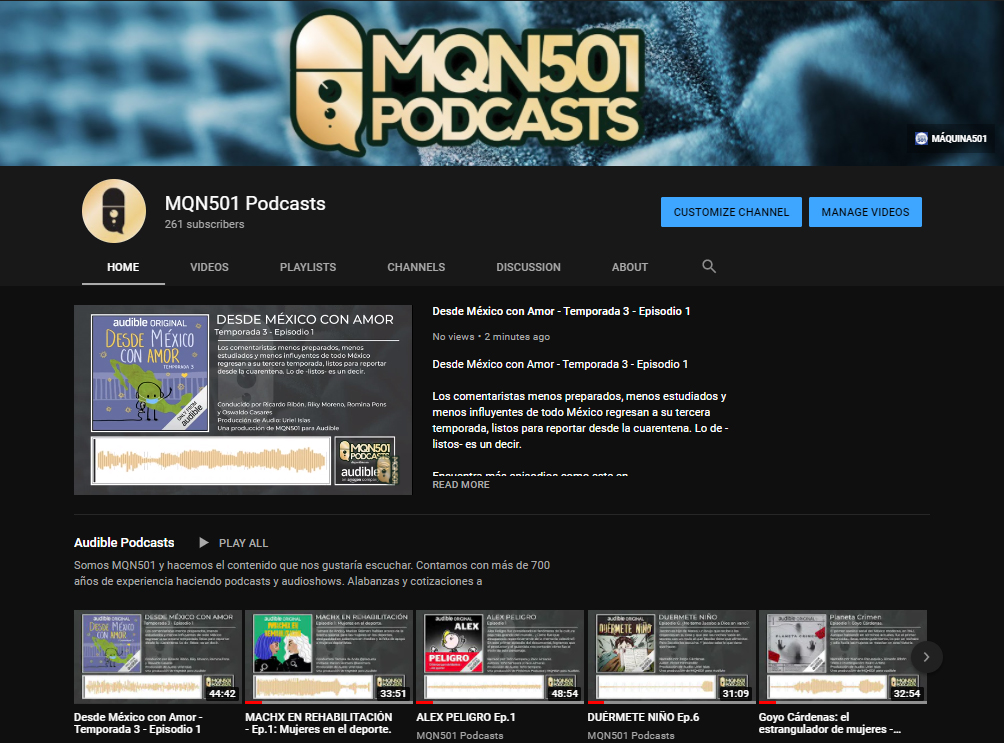Click MQN501 Podcasts channel name under Duérmete Niño
Viewport: 1004px width, 743px height.
pos(631,736)
